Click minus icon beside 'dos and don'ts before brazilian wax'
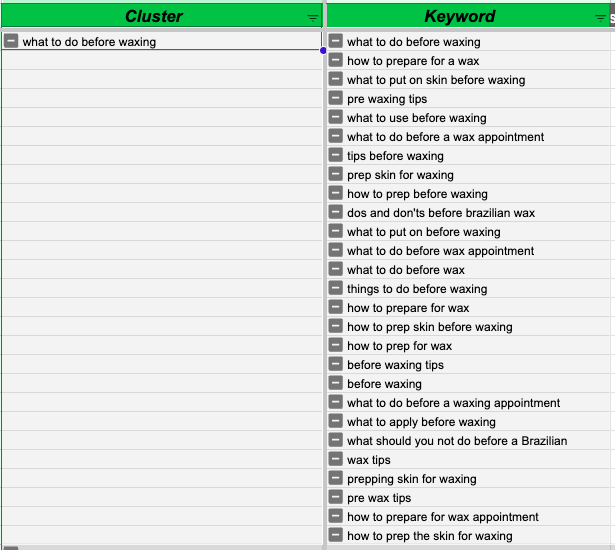This screenshot has width=615, height=550. pos(335,212)
